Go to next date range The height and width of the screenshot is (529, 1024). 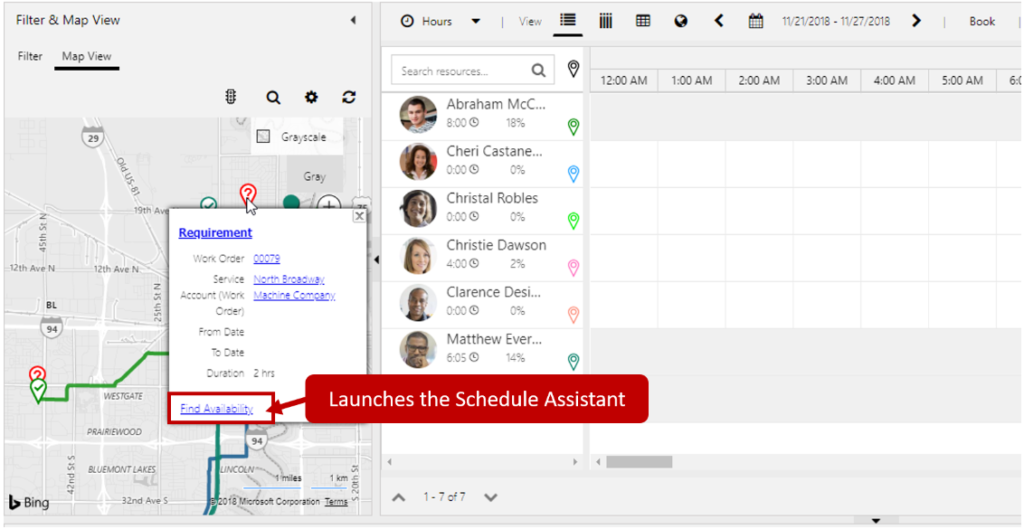(917, 21)
